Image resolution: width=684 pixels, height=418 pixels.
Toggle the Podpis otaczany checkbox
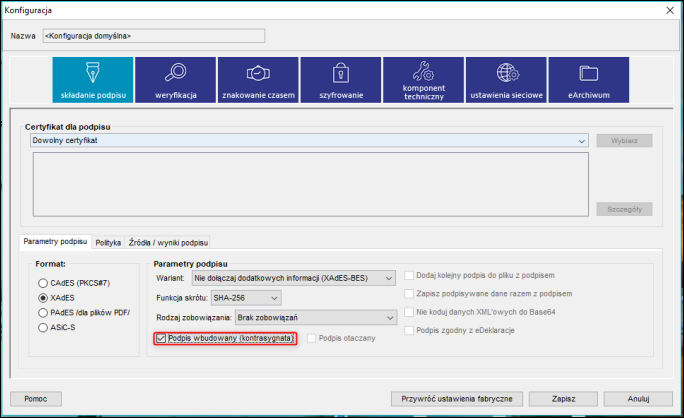coord(311,339)
